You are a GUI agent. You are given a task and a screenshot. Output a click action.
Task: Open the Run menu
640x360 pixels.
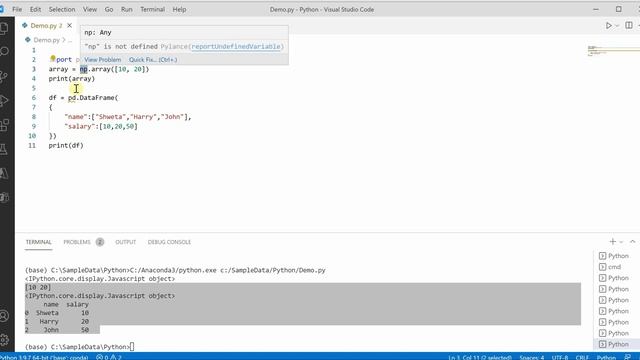(x=127, y=9)
